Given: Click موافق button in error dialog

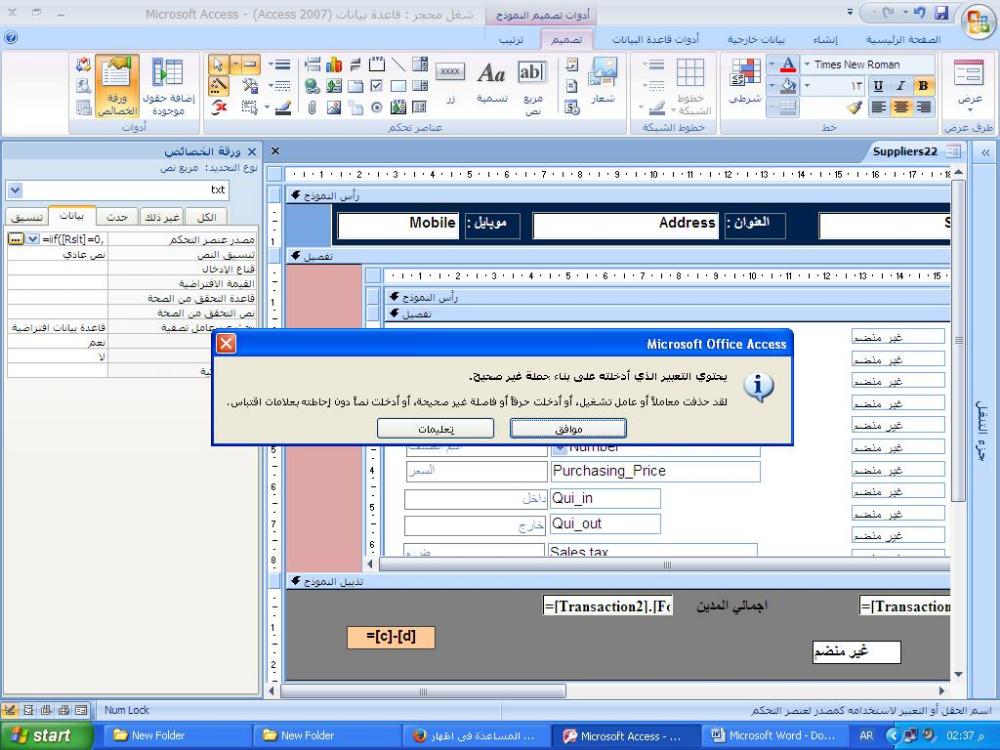Looking at the screenshot, I should [x=568, y=429].
